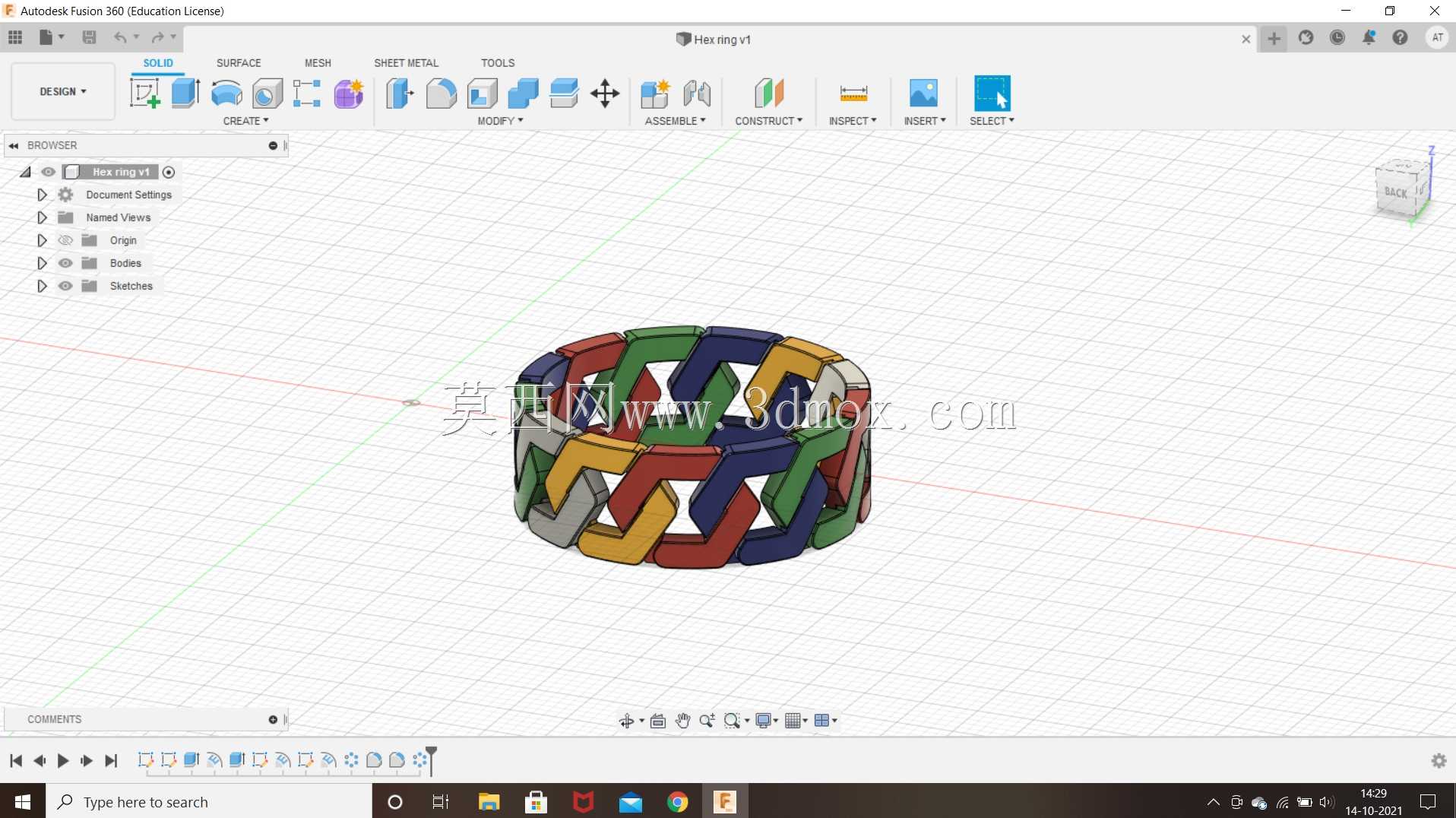Click the Undo arrow
1456x818 pixels.
[x=119, y=37]
